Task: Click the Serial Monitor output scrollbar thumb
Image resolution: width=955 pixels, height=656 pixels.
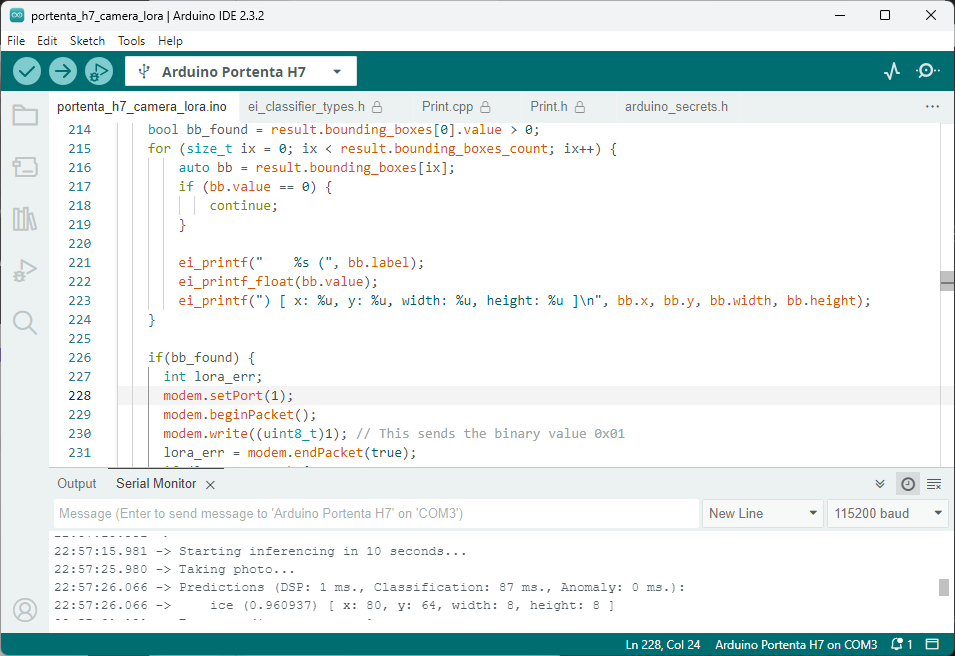Action: point(943,587)
